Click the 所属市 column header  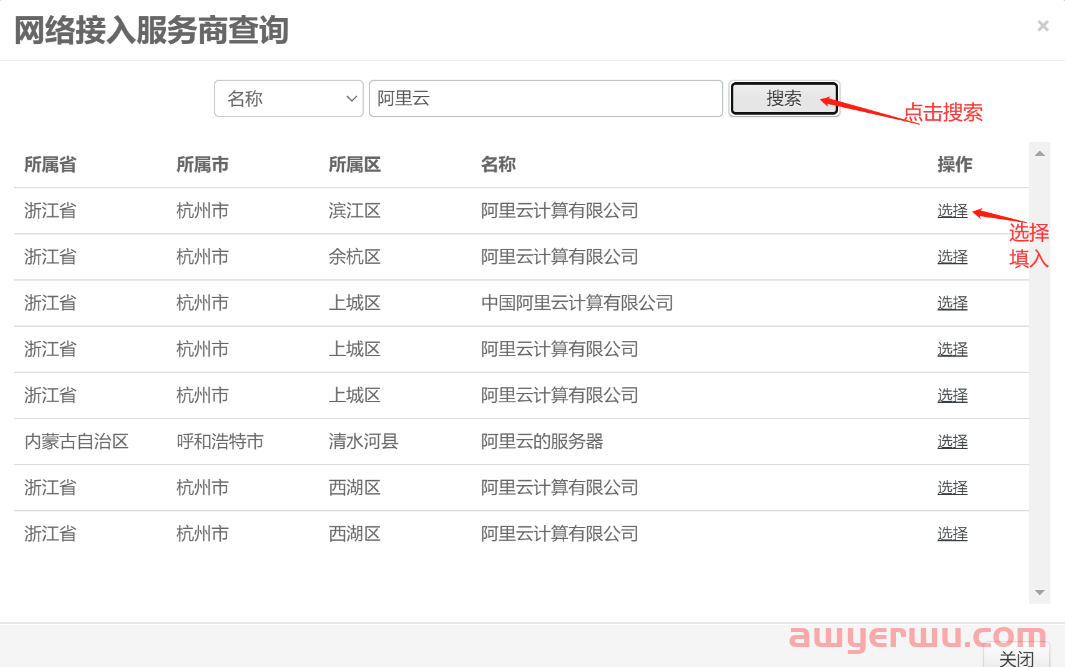click(x=202, y=164)
